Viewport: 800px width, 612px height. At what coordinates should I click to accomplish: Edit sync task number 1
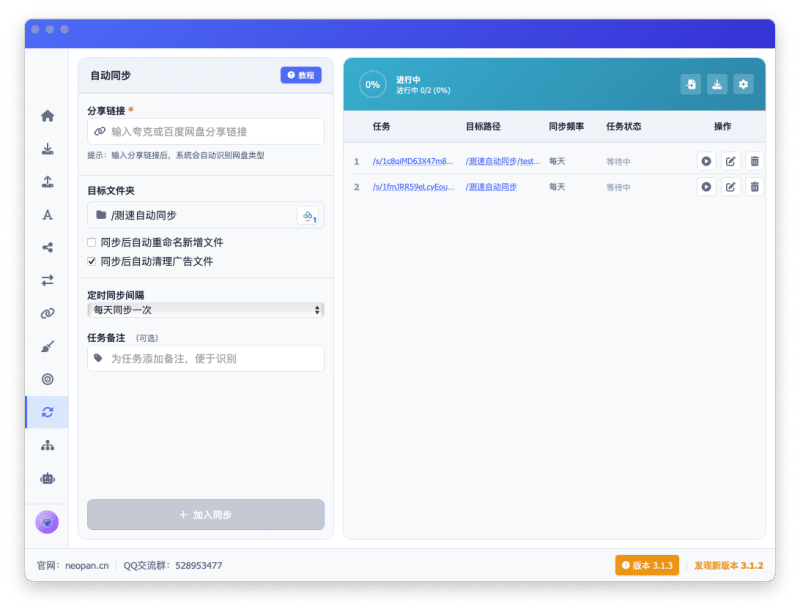(x=730, y=160)
